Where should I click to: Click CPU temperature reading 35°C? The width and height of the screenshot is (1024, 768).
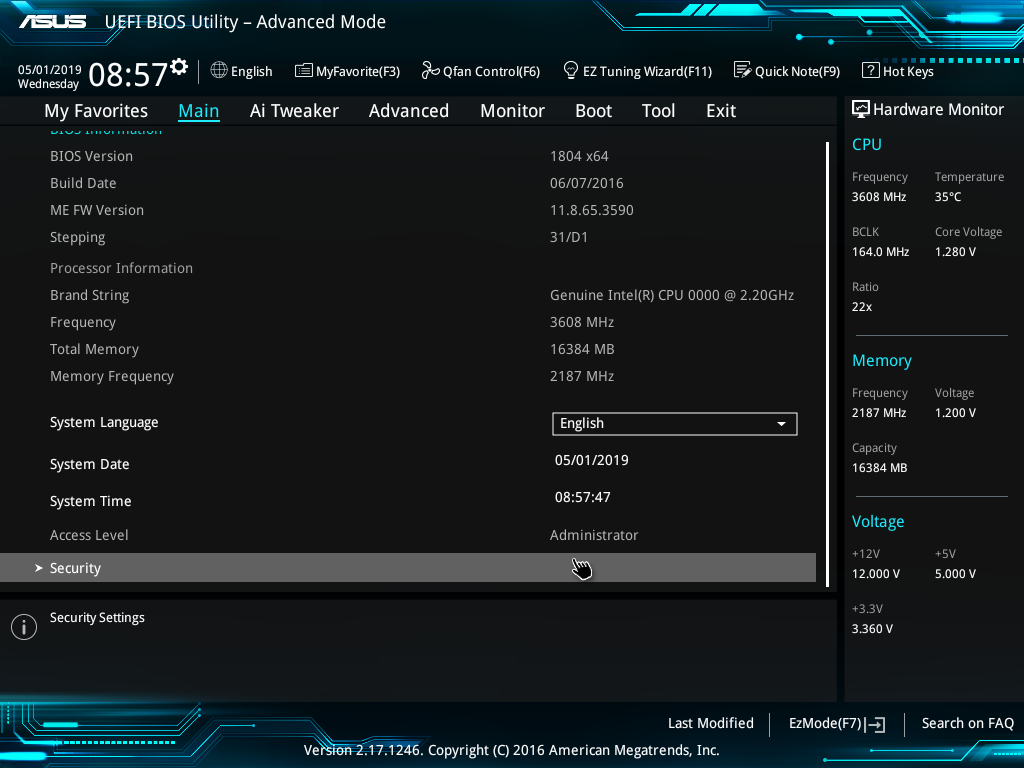948,197
